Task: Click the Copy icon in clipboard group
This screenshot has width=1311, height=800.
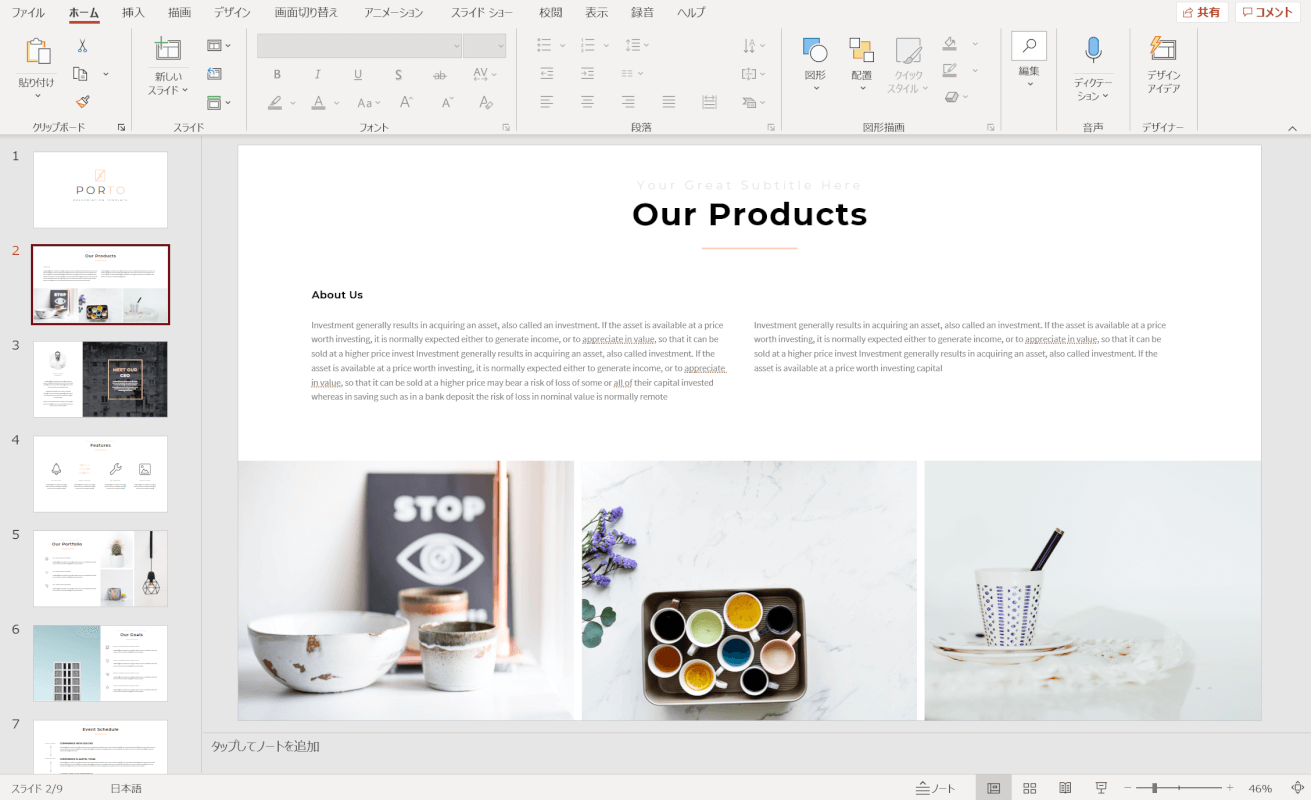Action: coord(81,74)
